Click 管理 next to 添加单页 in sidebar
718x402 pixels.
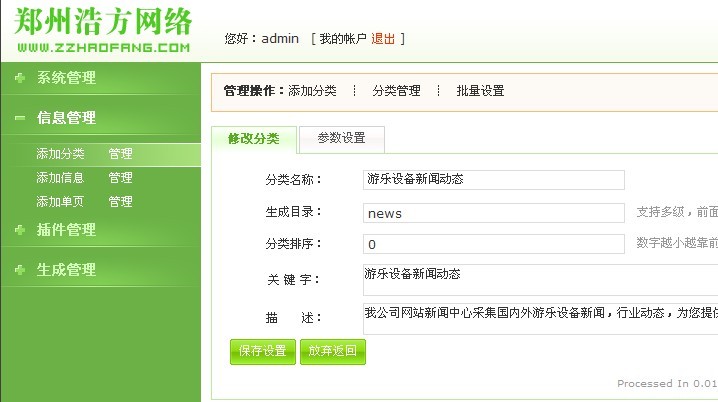[x=120, y=202]
